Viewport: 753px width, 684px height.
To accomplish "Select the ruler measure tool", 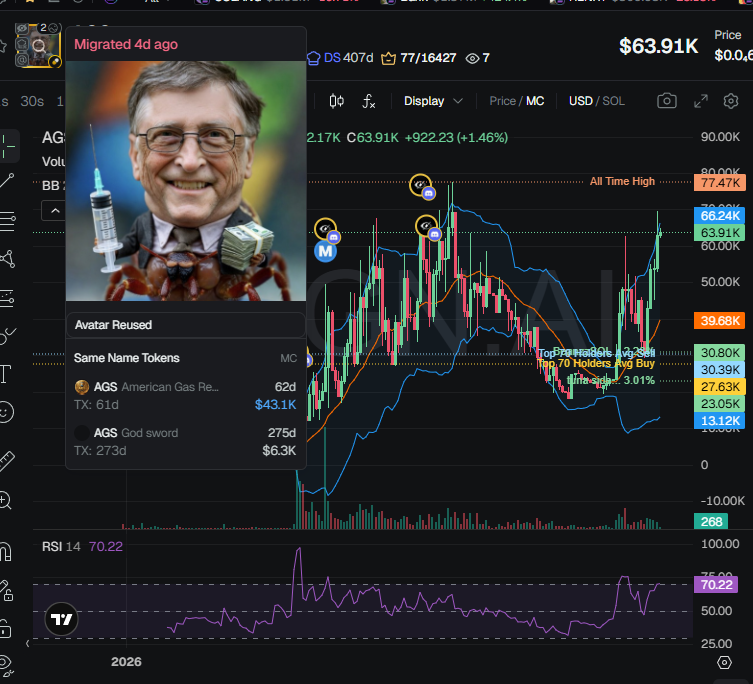I will [7, 461].
